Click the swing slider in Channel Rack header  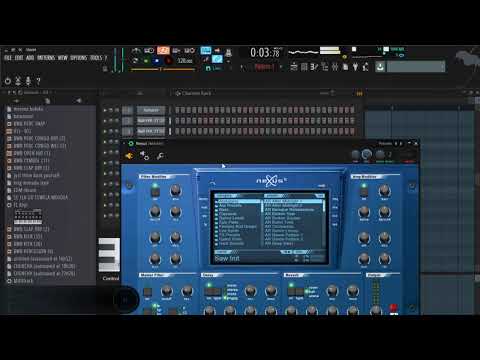pyautogui.click(x=327, y=93)
